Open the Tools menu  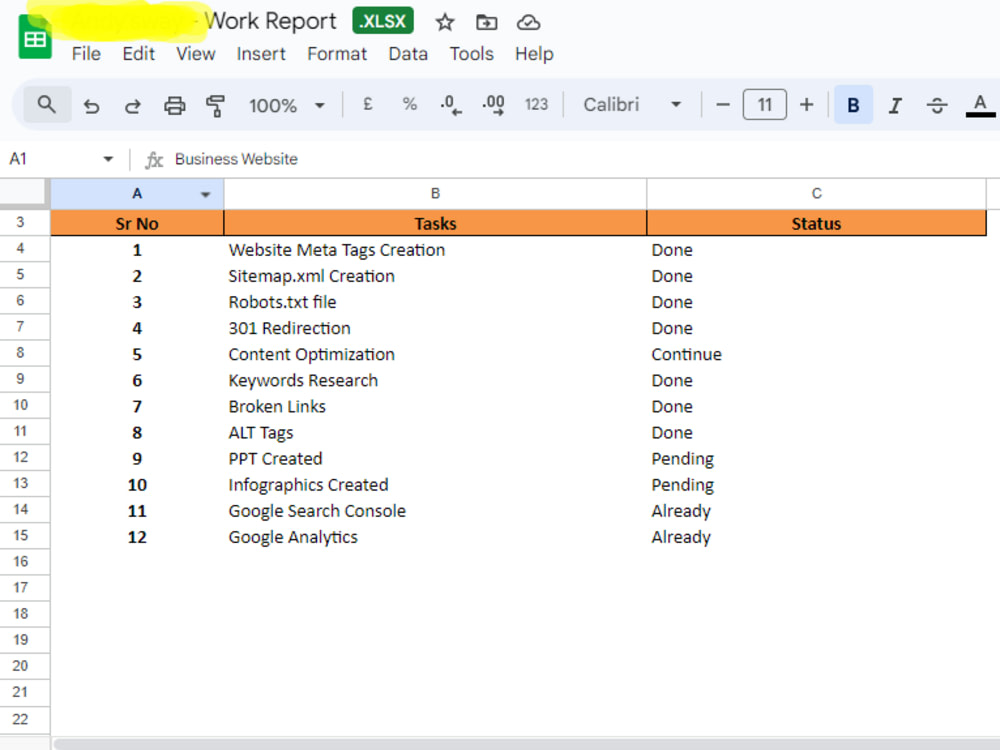(x=471, y=54)
